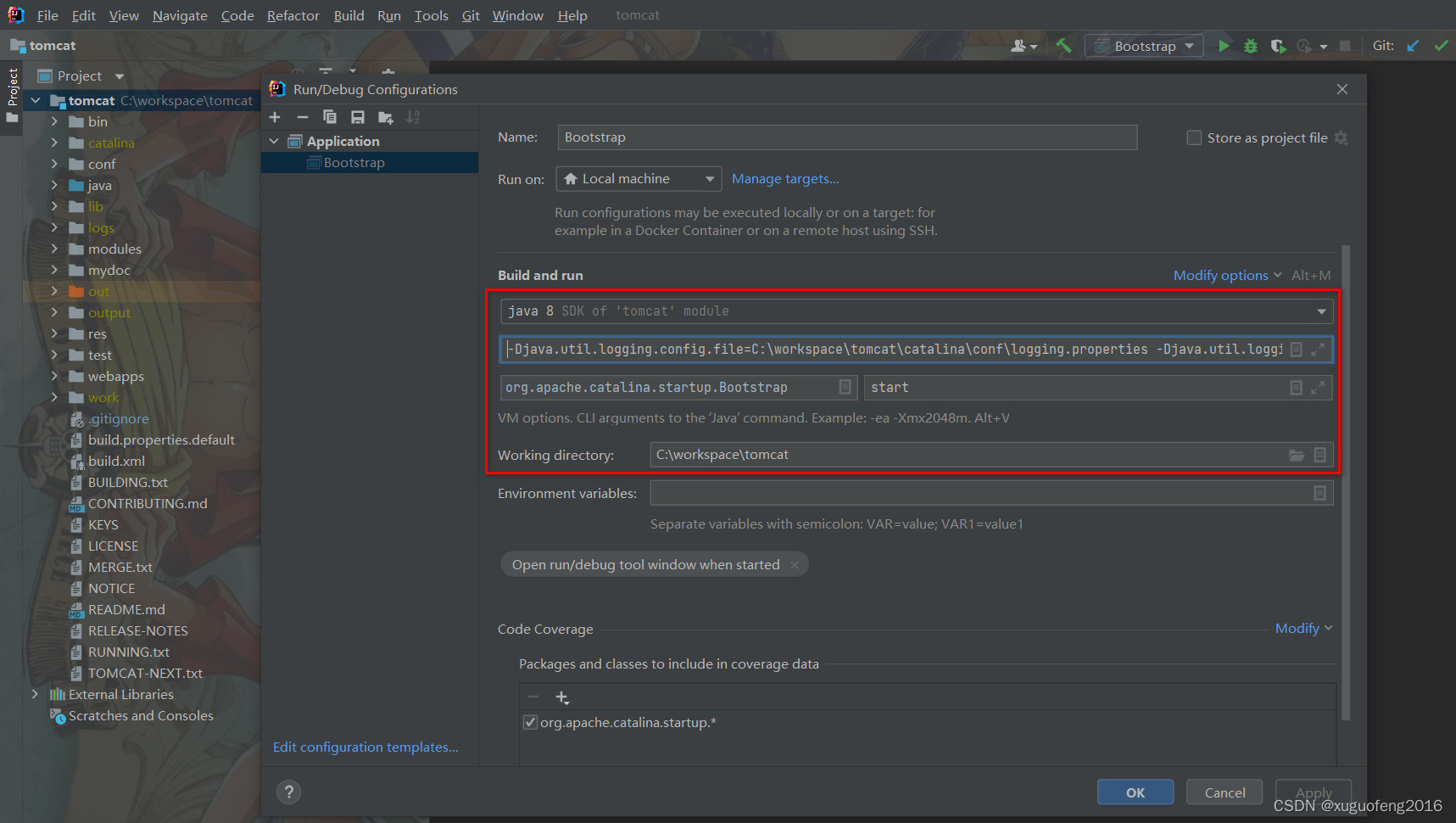
Task: Open the help question mark button
Action: (x=288, y=792)
